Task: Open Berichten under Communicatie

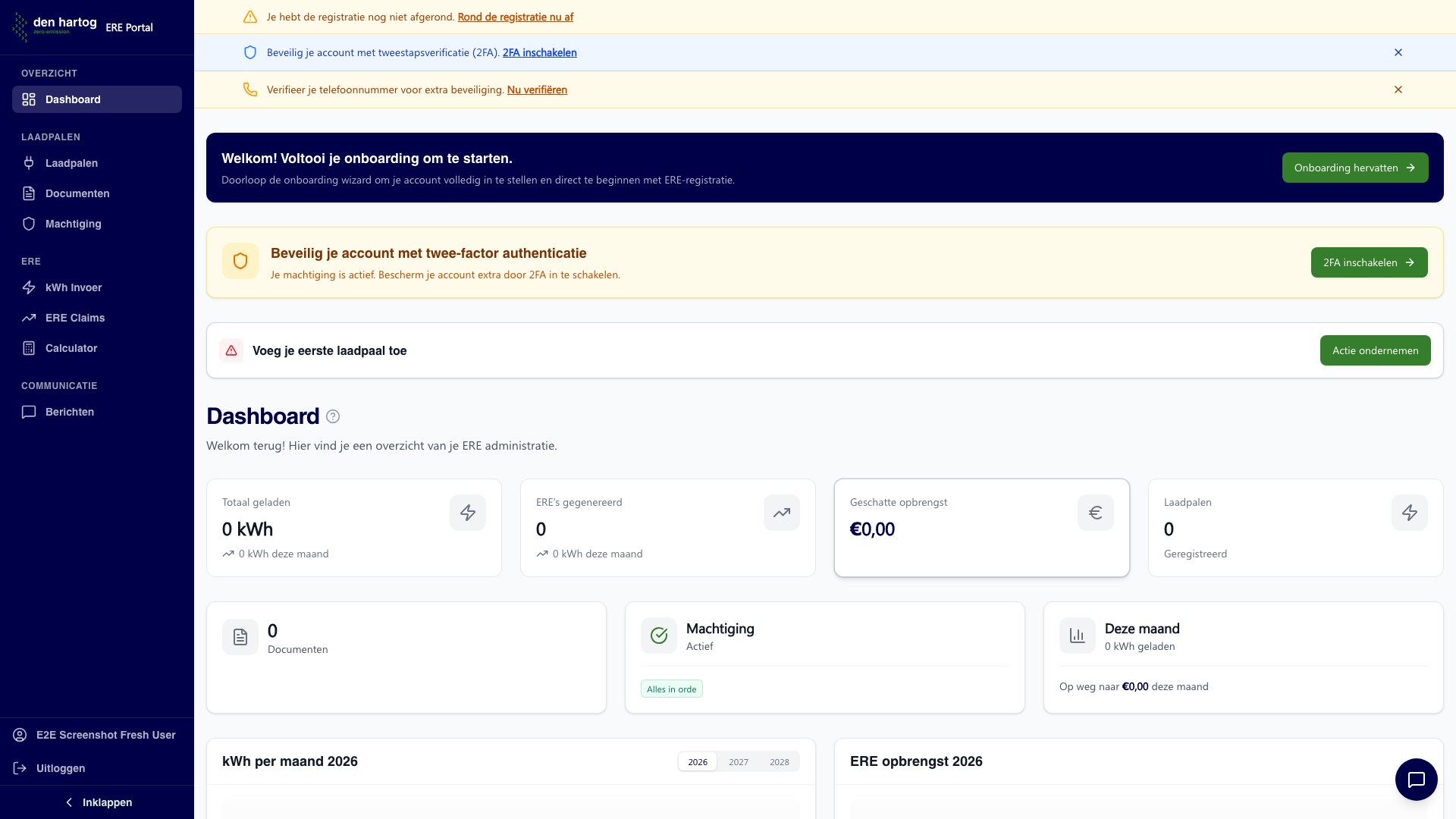Action: coord(69,412)
